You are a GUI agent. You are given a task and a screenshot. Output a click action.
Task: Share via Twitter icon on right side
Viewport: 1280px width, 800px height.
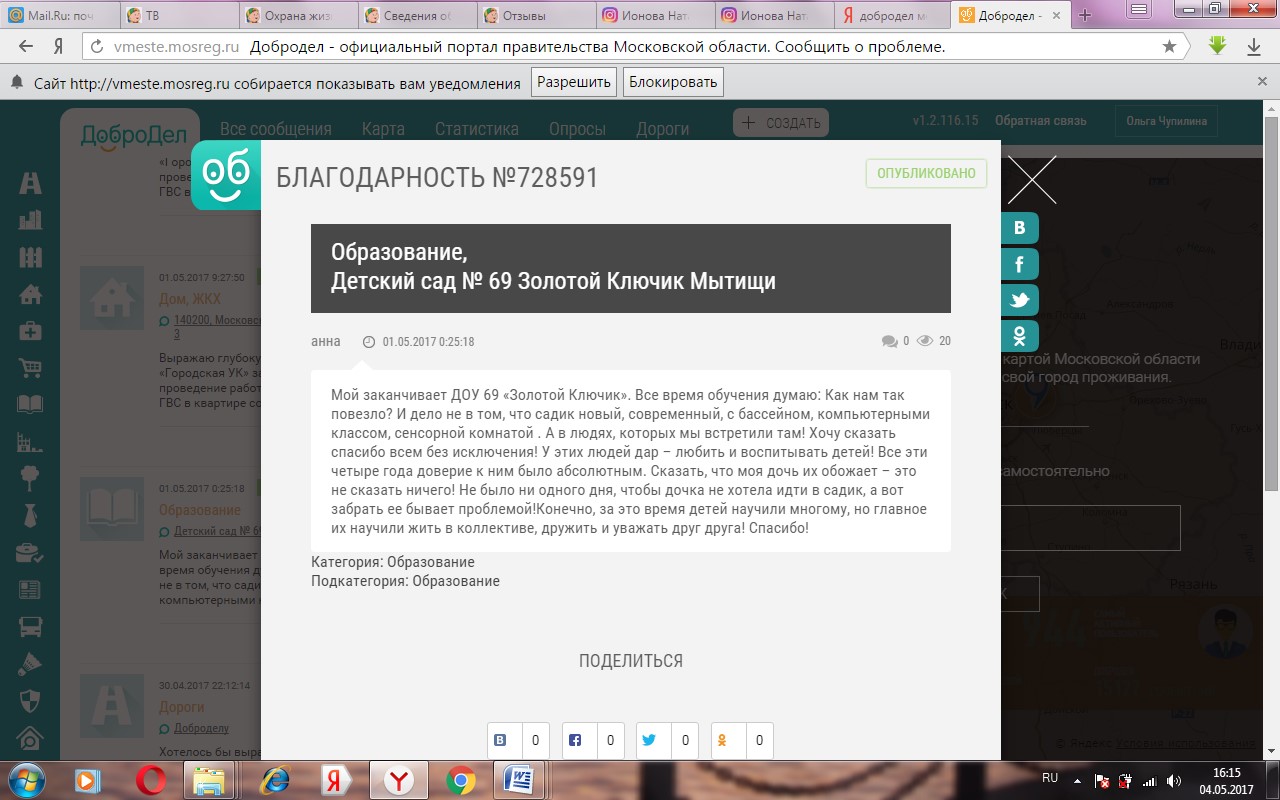(1020, 300)
